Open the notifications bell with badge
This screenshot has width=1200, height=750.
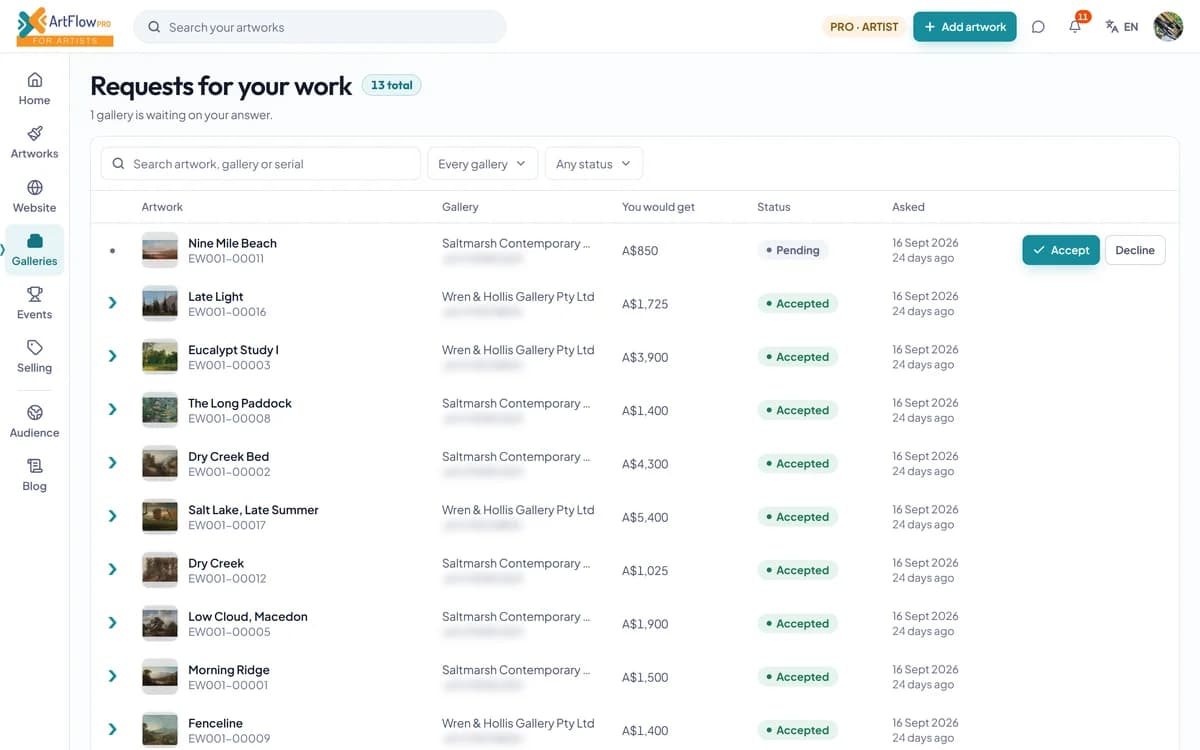coord(1076,27)
